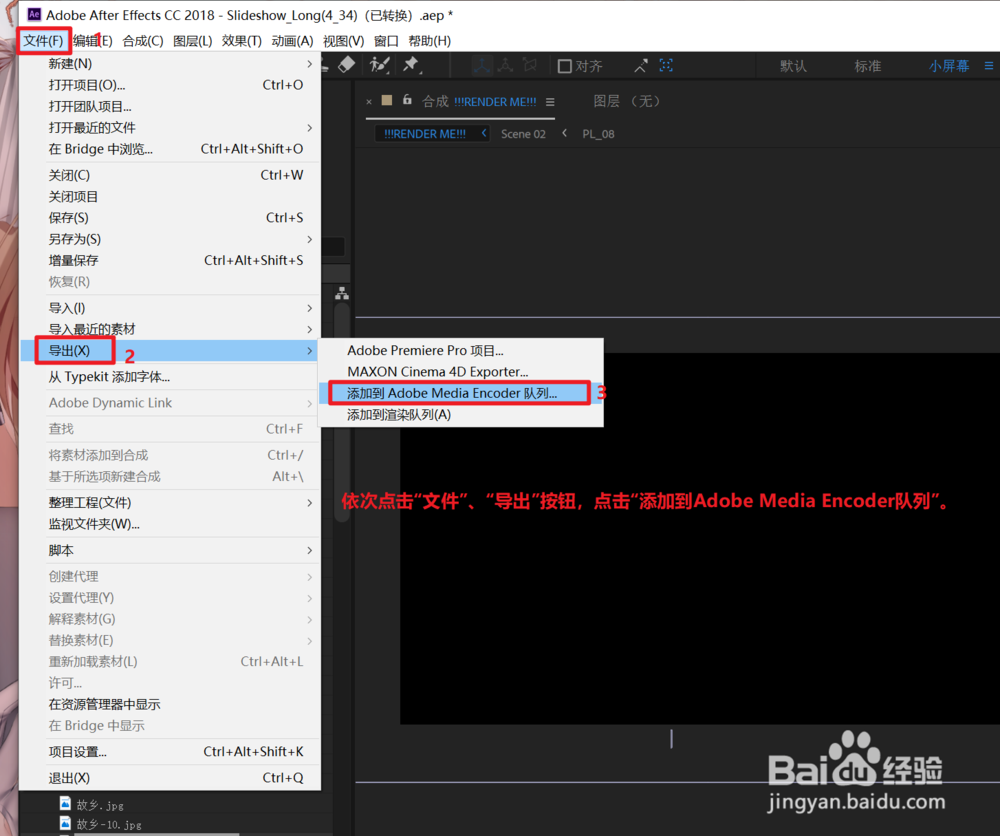Open the 合成(C) menu

pyautogui.click(x=143, y=41)
